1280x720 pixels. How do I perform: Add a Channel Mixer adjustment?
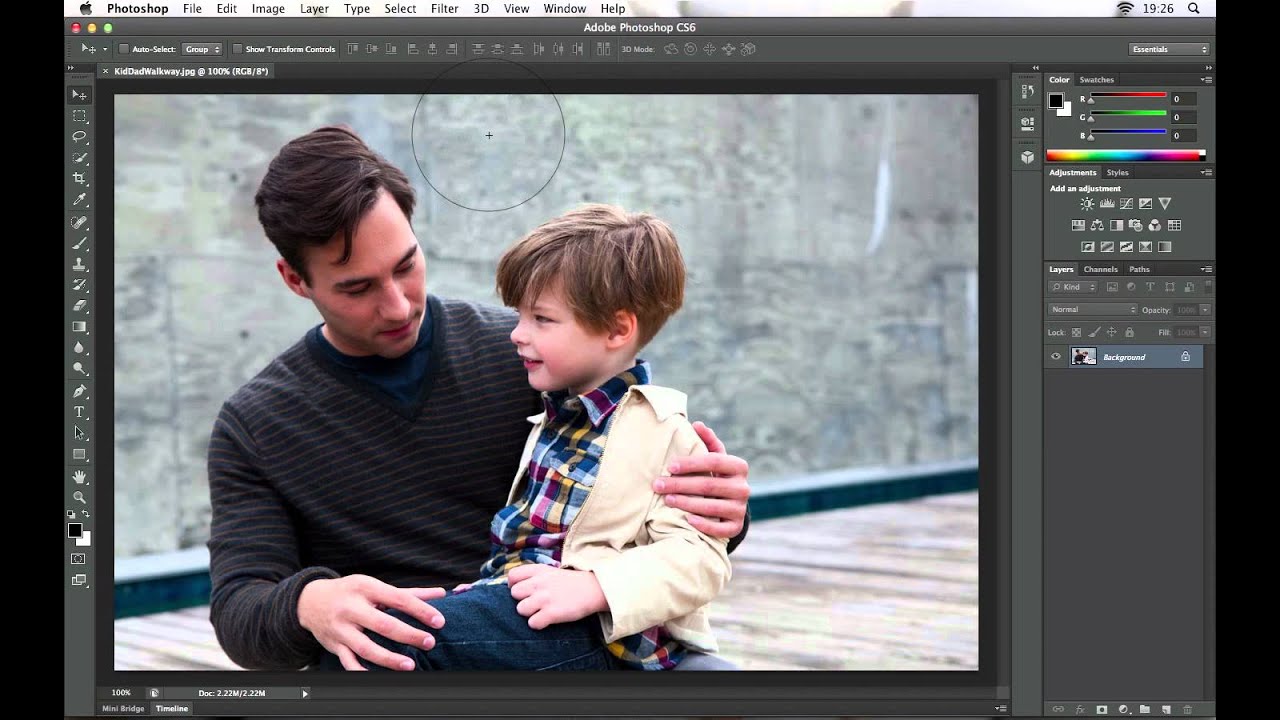point(1155,225)
